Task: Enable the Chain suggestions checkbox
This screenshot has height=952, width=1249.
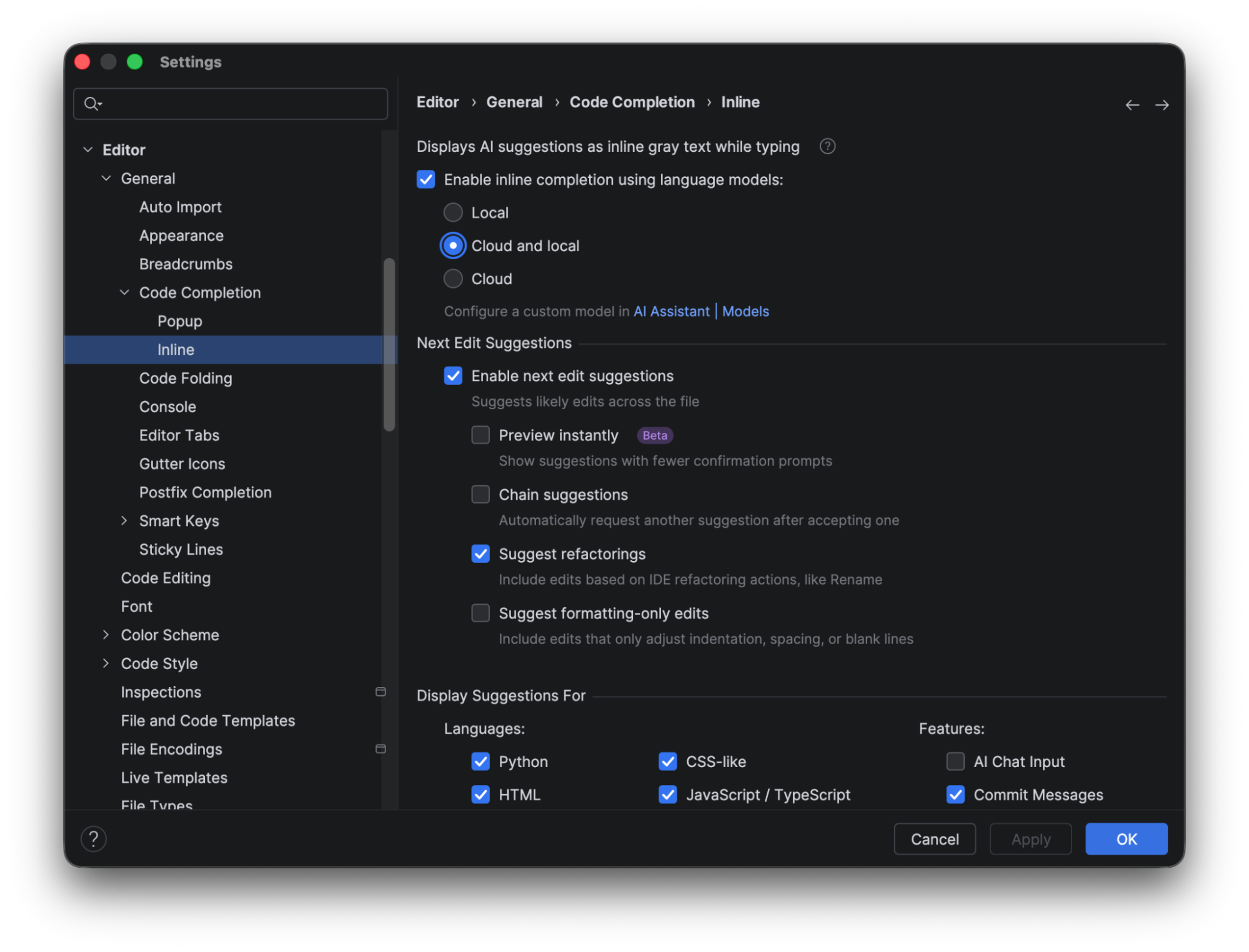Action: [x=480, y=495]
